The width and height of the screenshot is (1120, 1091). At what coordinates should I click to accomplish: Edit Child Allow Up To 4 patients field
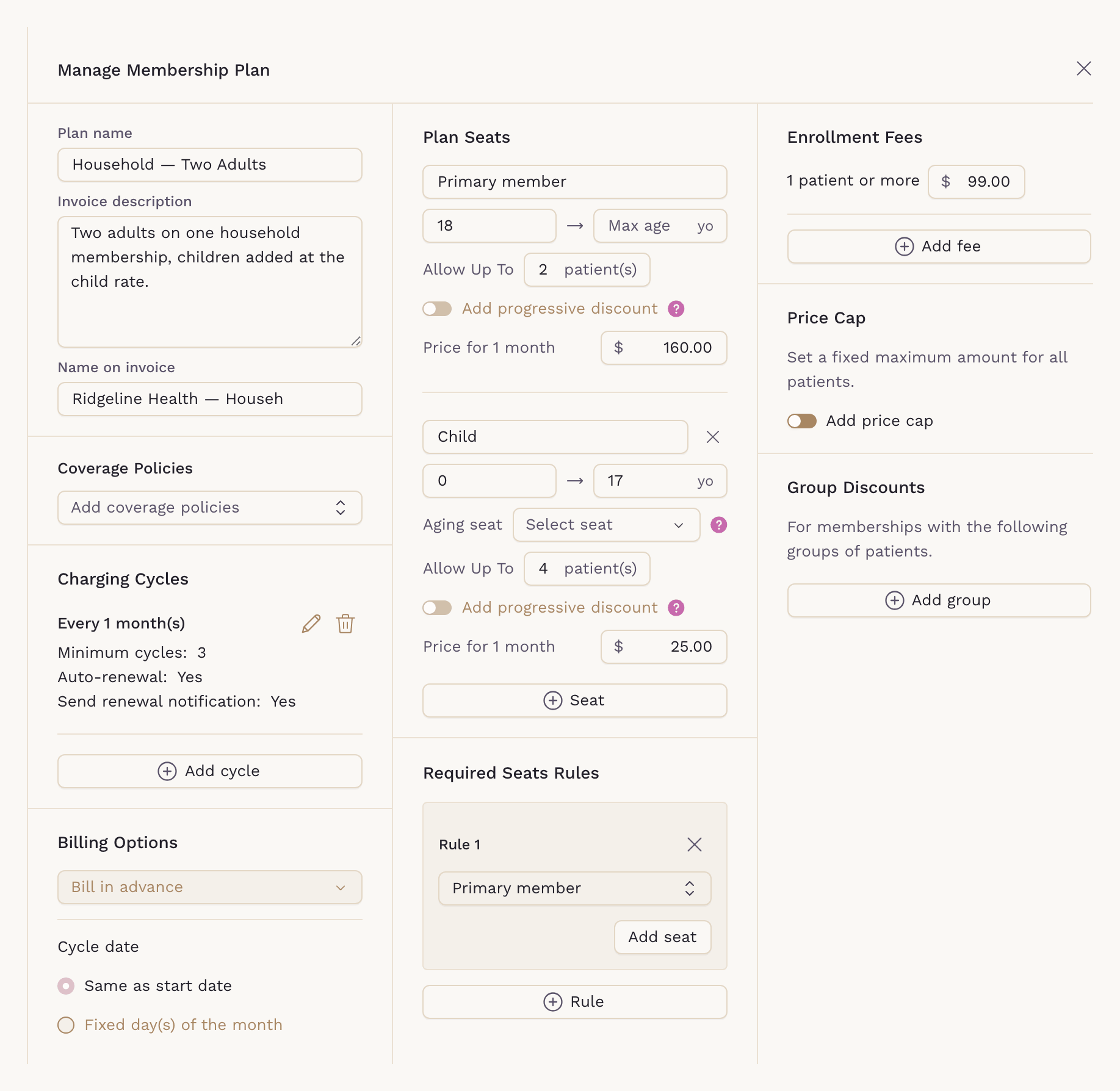coord(587,569)
